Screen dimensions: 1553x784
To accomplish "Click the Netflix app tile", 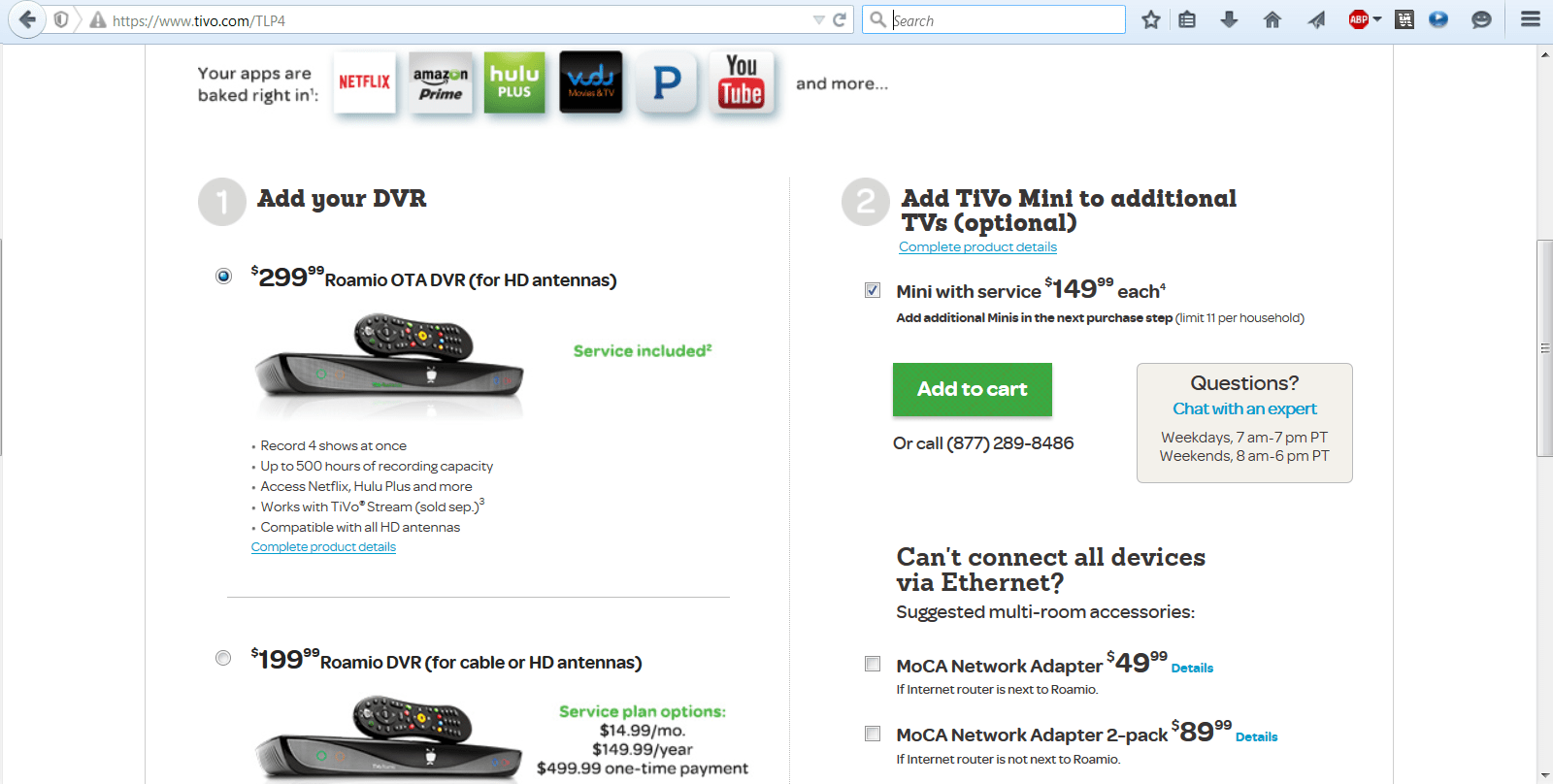I will click(365, 82).
